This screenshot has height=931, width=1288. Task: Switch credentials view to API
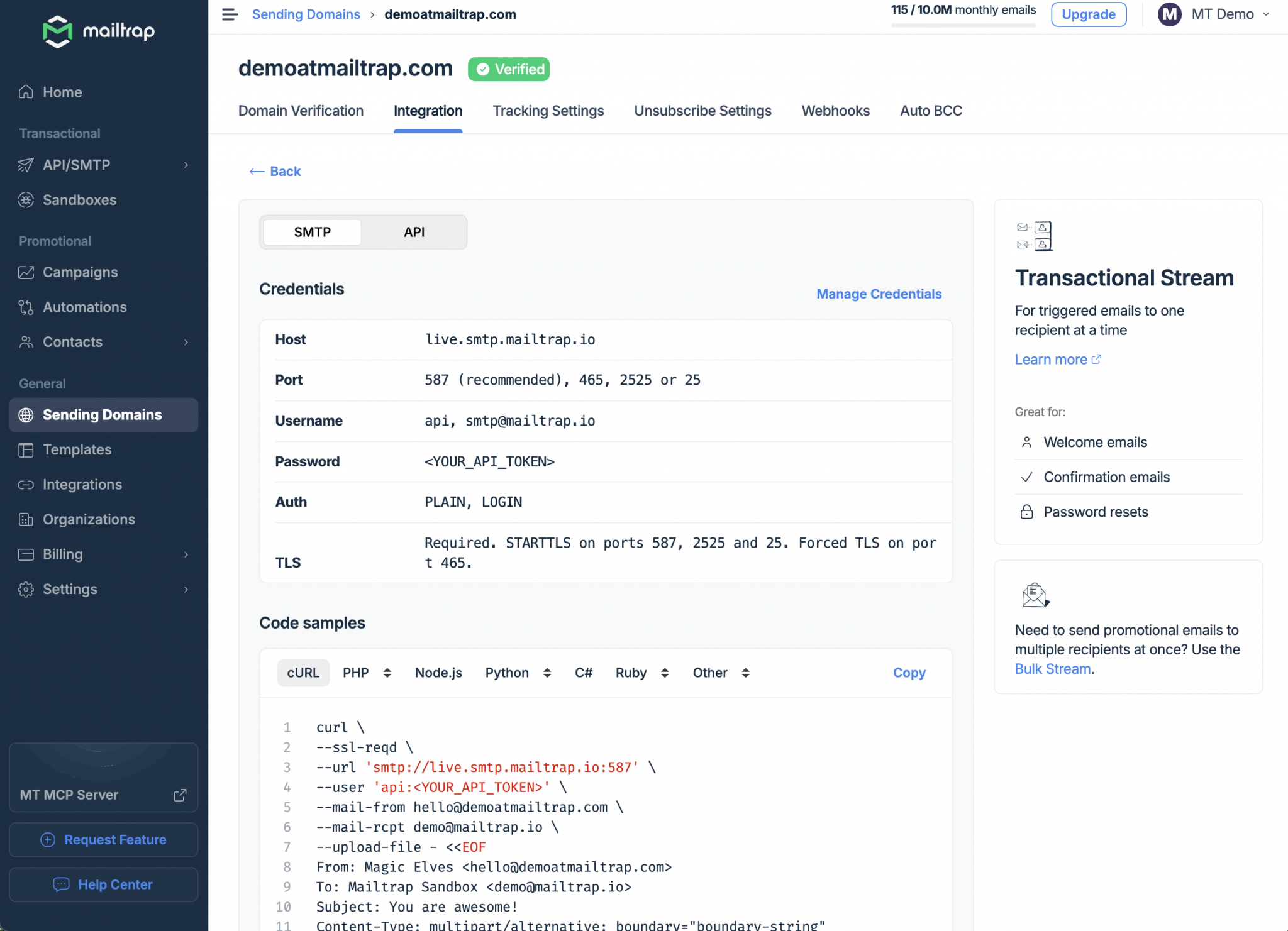414,232
